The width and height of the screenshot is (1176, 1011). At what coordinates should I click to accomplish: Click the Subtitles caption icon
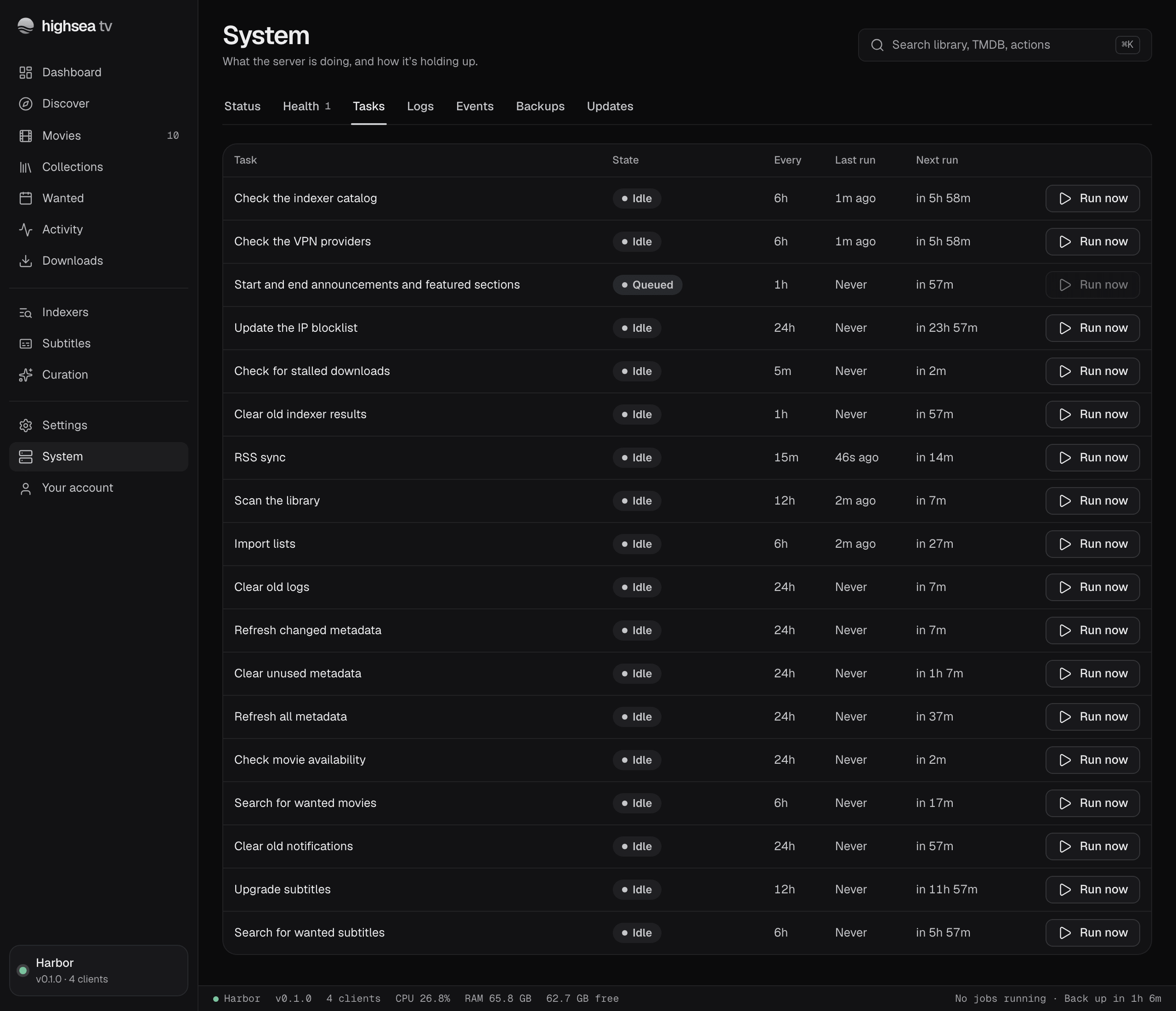[26, 343]
